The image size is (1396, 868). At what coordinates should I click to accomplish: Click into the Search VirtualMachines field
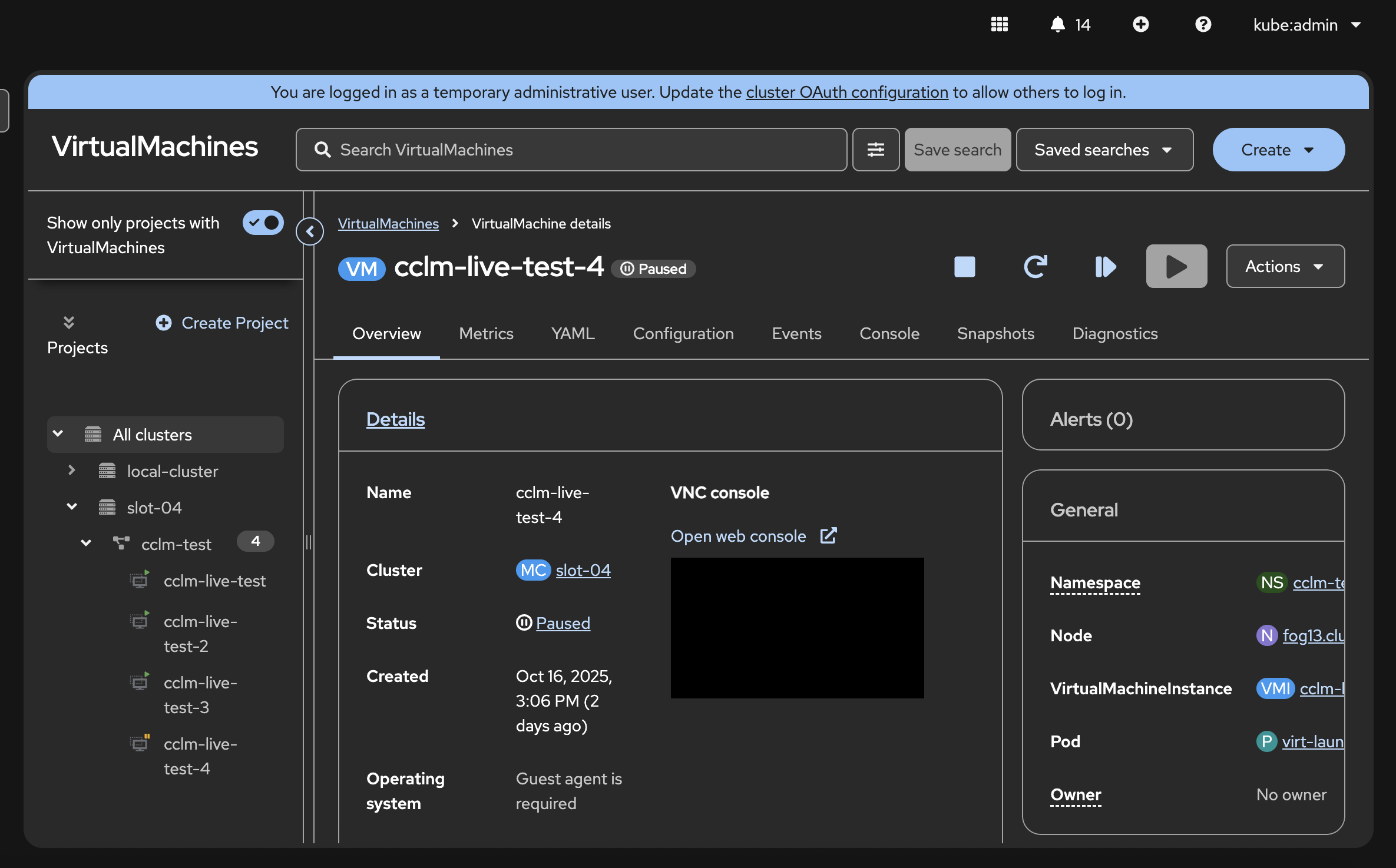pyautogui.click(x=570, y=150)
